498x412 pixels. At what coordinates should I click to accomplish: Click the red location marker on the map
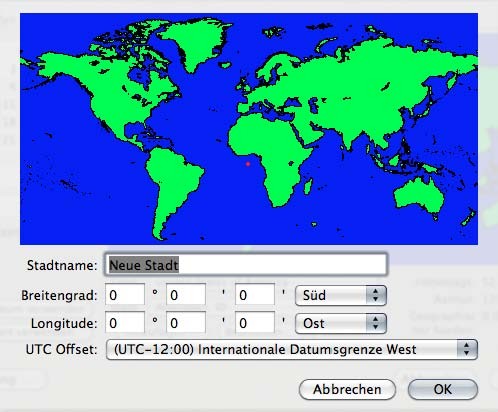click(248, 164)
